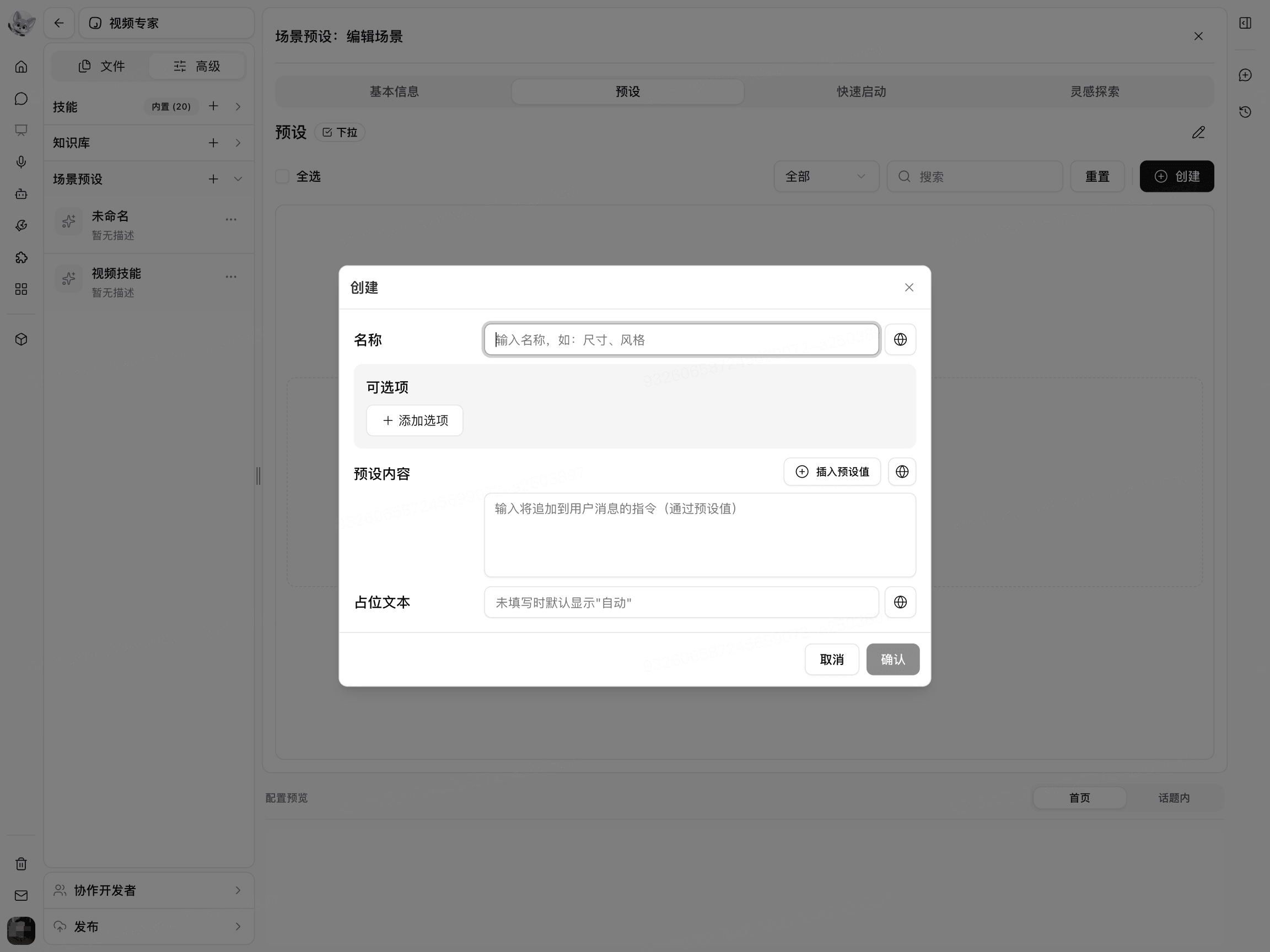Focus the 名称 input field
This screenshot has height=952, width=1270.
[681, 340]
